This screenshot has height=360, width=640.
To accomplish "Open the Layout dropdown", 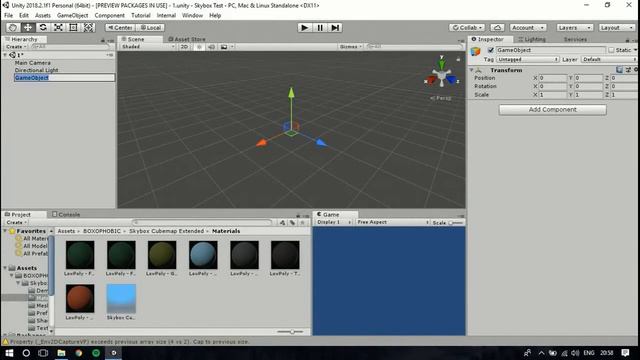I will coord(617,27).
